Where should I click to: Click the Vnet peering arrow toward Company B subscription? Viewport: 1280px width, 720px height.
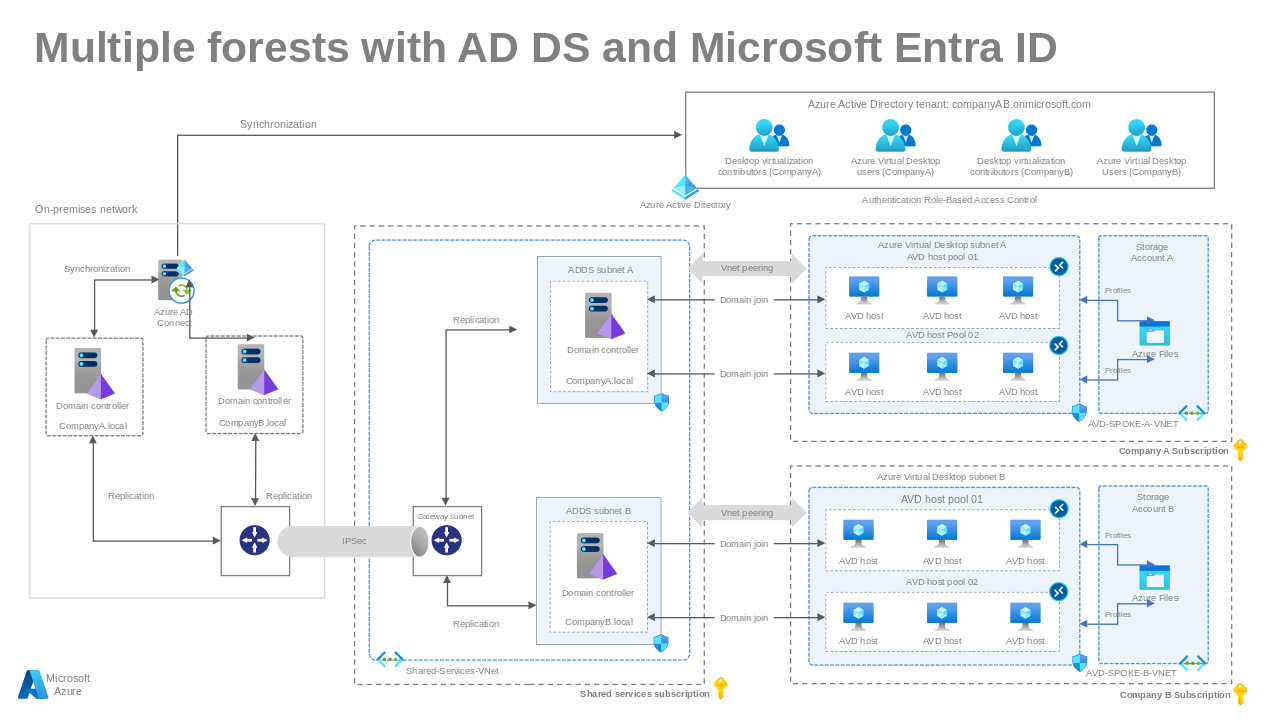tap(747, 513)
